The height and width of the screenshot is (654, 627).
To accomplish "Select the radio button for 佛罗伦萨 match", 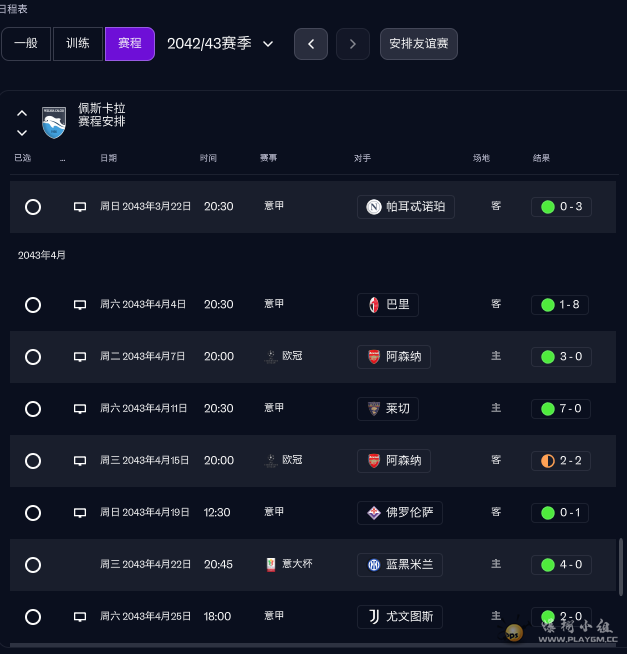I will [33, 513].
